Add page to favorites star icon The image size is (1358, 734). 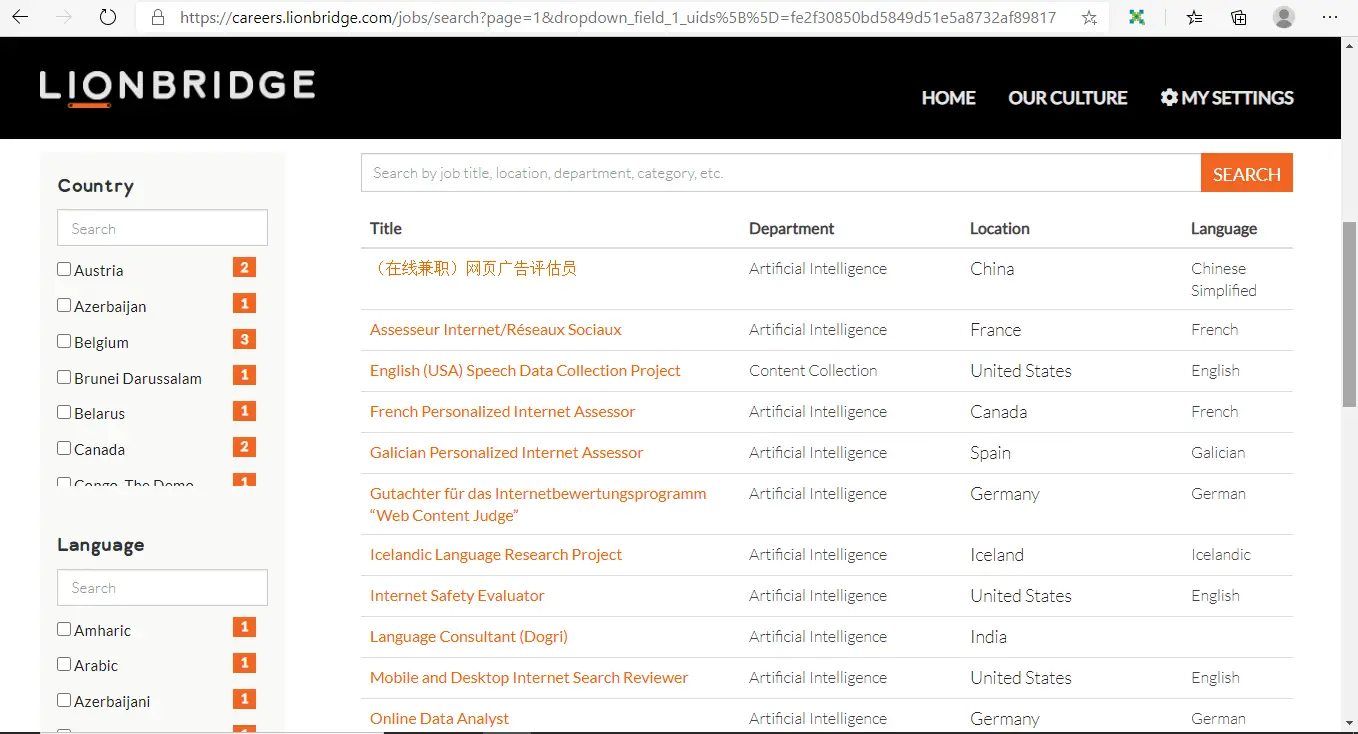pyautogui.click(x=1089, y=17)
